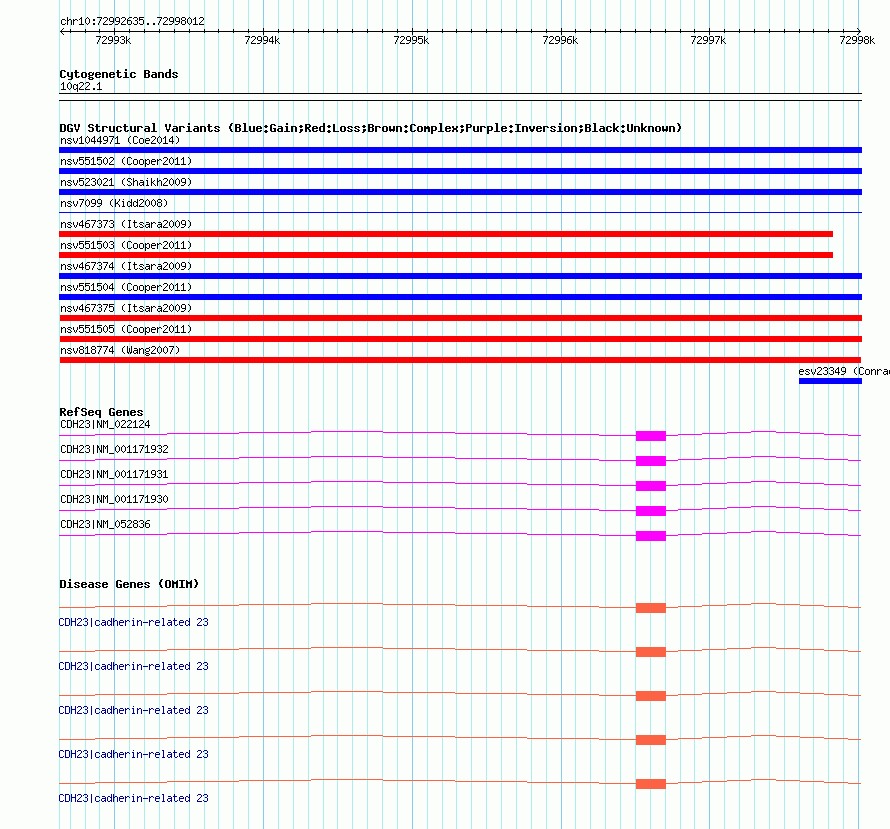Select the magenta exon of CDH23|NM_001171930
The height and width of the screenshot is (829, 890).
tap(650, 511)
